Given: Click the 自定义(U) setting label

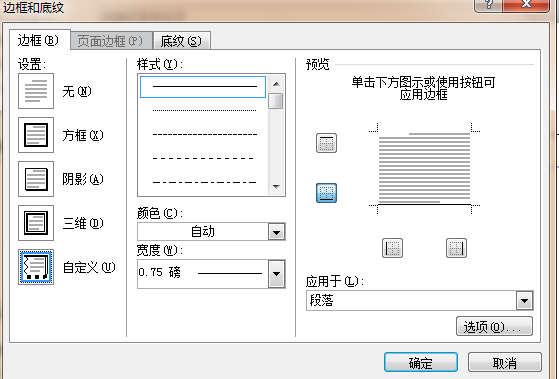Looking at the screenshot, I should click(x=89, y=267).
